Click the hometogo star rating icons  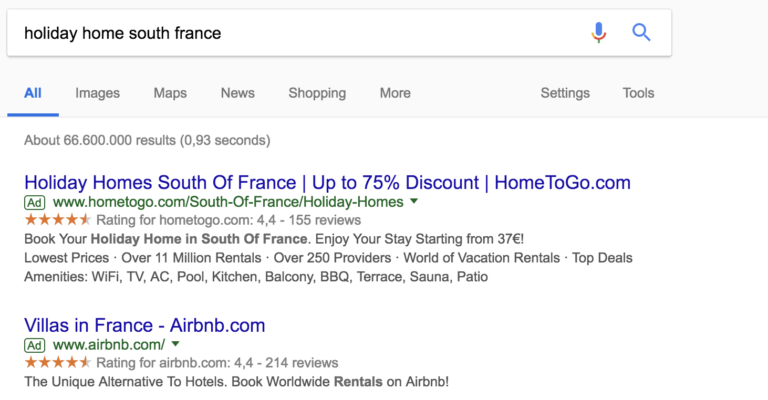[58, 219]
